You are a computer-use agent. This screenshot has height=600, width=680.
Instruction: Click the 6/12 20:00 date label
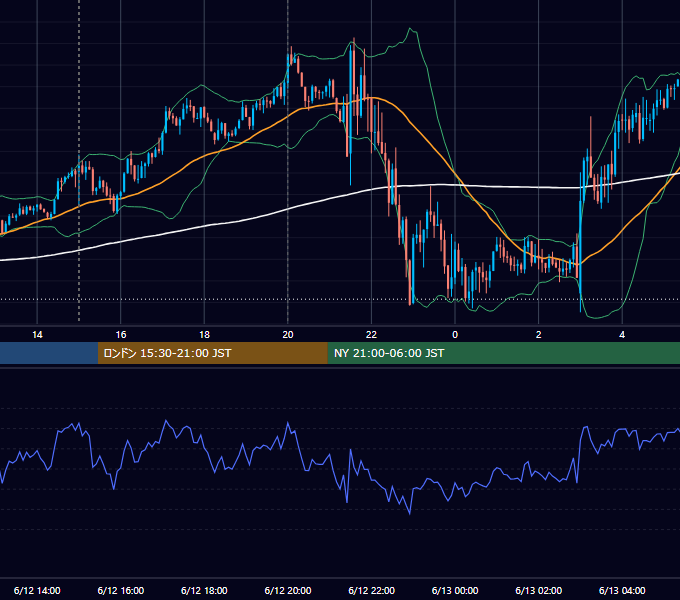click(288, 590)
